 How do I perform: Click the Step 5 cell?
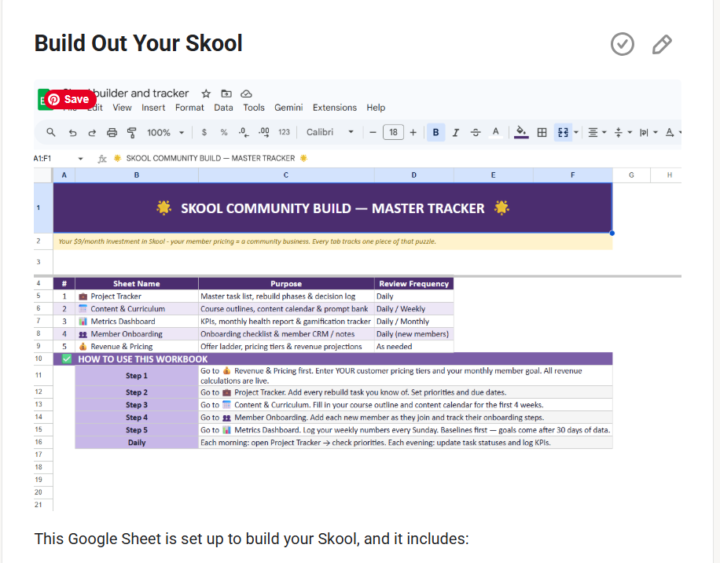137,430
